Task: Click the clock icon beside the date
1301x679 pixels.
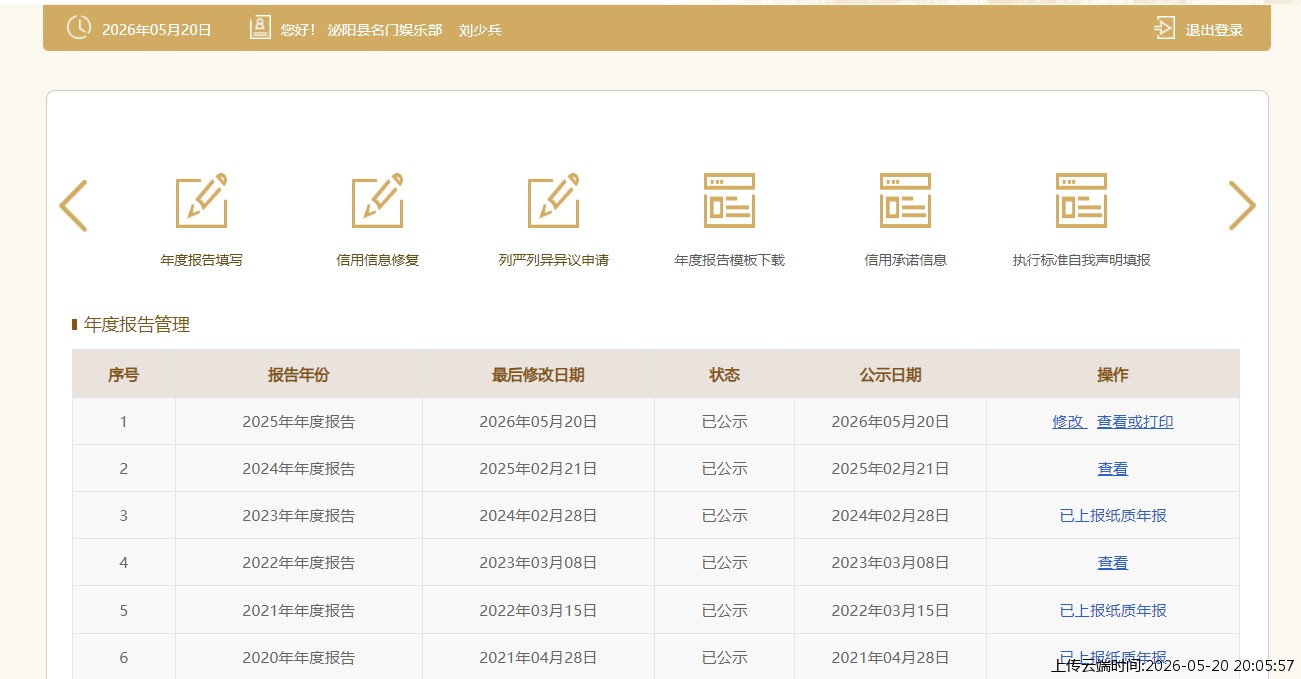Action: click(78, 28)
